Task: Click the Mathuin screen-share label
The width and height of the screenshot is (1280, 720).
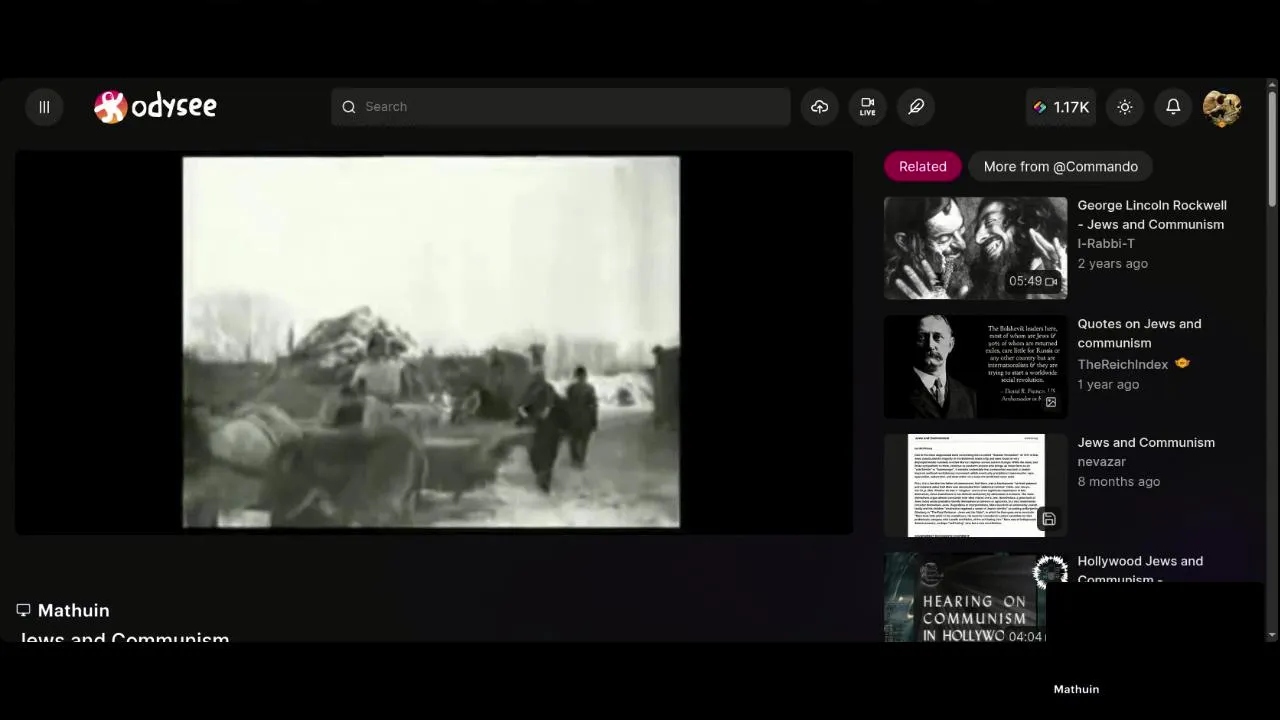Action: pyautogui.click(x=73, y=611)
